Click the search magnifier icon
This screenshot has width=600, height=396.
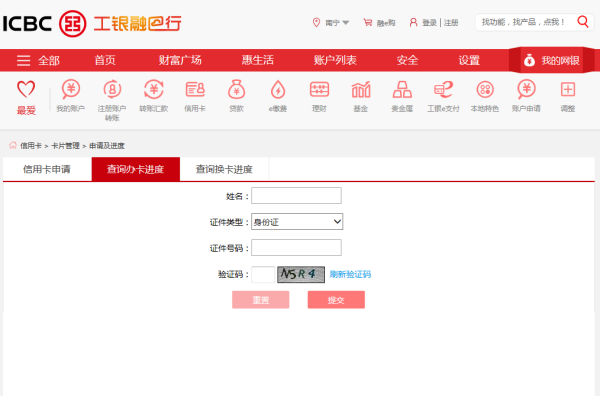coord(583,22)
